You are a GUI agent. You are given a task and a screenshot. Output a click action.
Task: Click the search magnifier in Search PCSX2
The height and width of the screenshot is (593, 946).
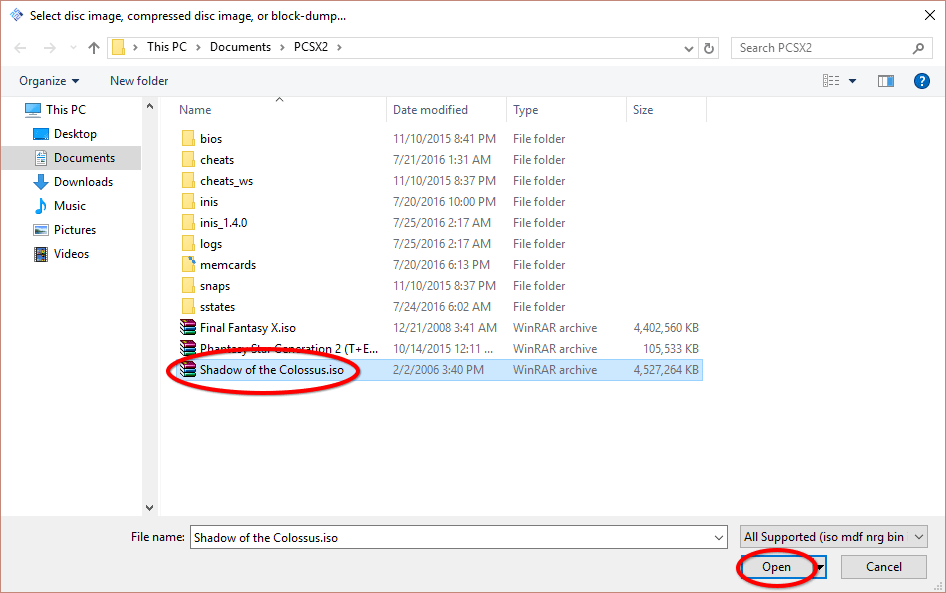pos(918,47)
